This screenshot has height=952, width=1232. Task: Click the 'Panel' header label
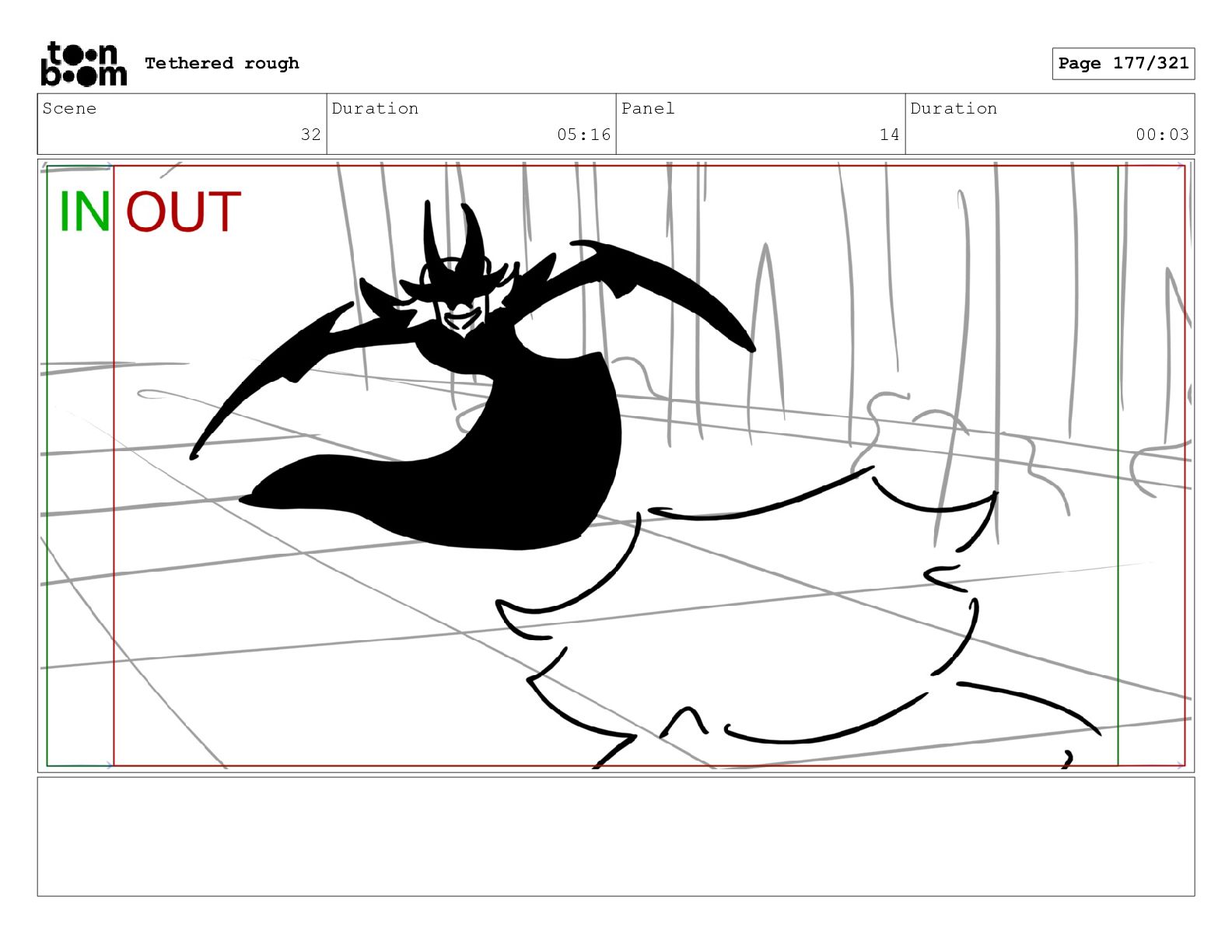pyautogui.click(x=648, y=108)
